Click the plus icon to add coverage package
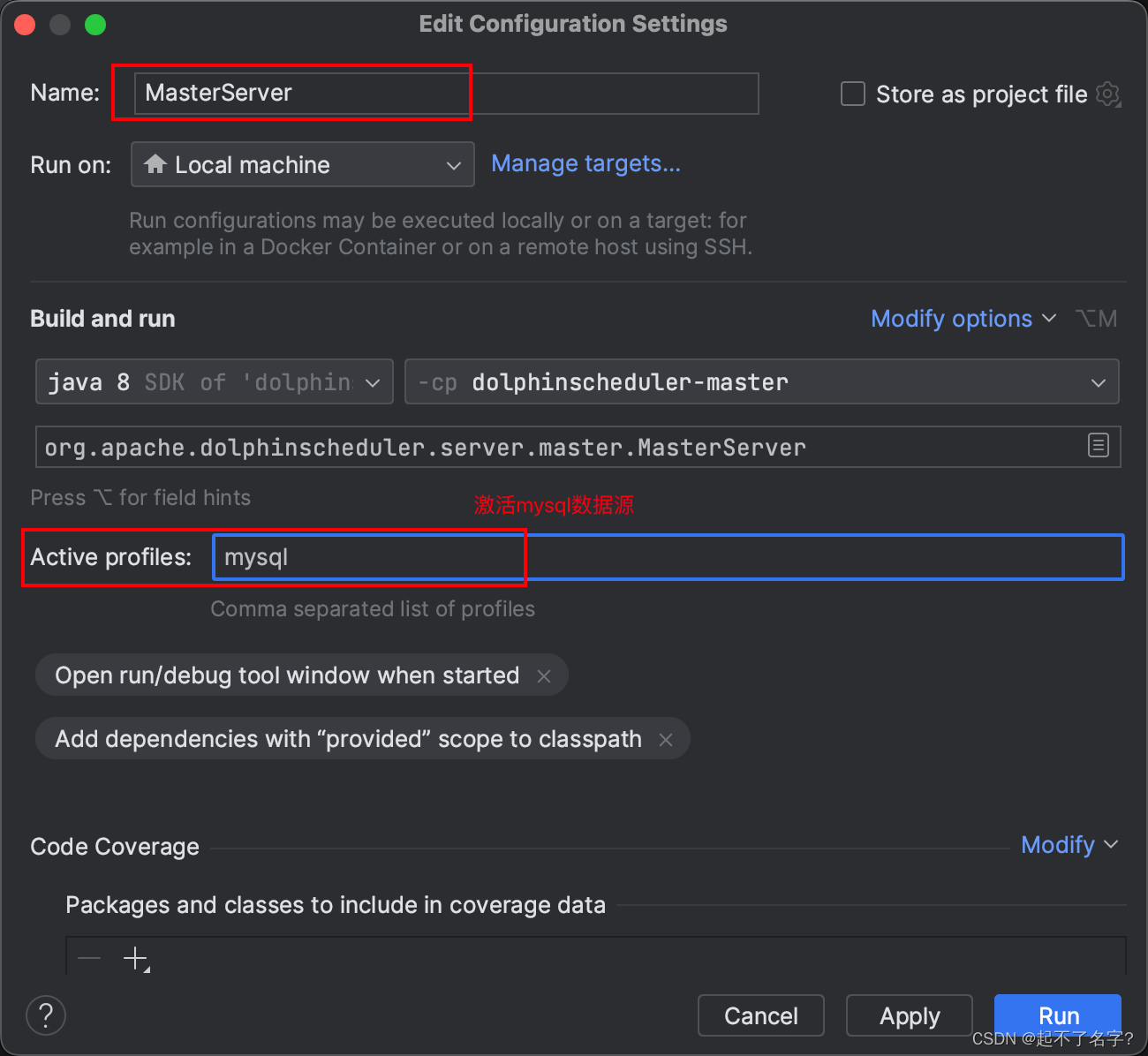1148x1056 pixels. 136,959
